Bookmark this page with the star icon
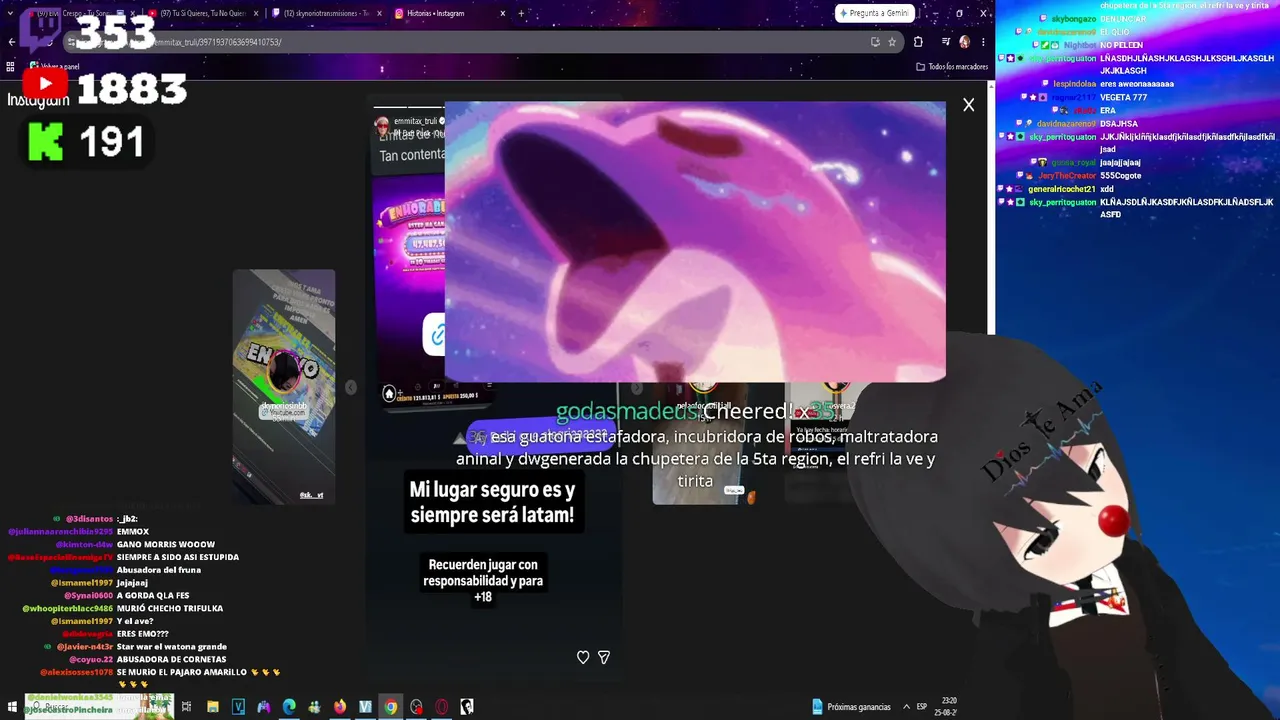This screenshot has width=1280, height=720. 892,42
